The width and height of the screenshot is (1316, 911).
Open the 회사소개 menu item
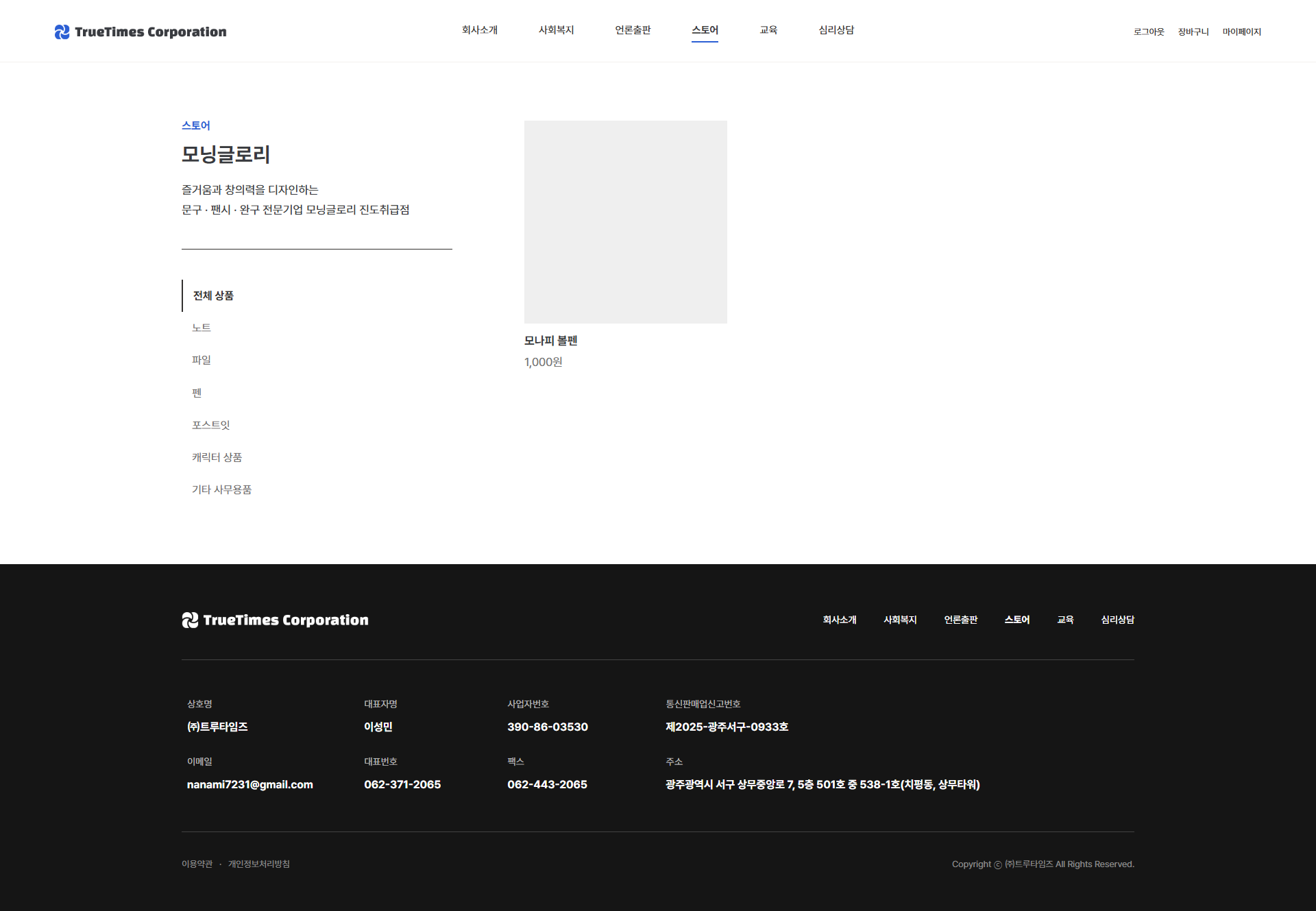coord(480,30)
